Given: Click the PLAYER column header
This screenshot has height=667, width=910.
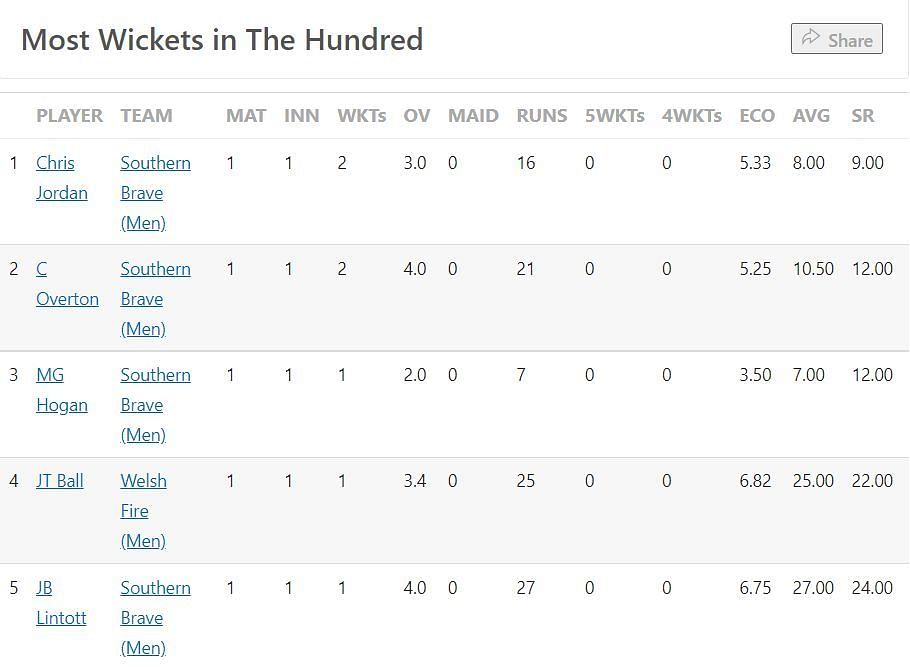Looking at the screenshot, I should coord(69,116).
